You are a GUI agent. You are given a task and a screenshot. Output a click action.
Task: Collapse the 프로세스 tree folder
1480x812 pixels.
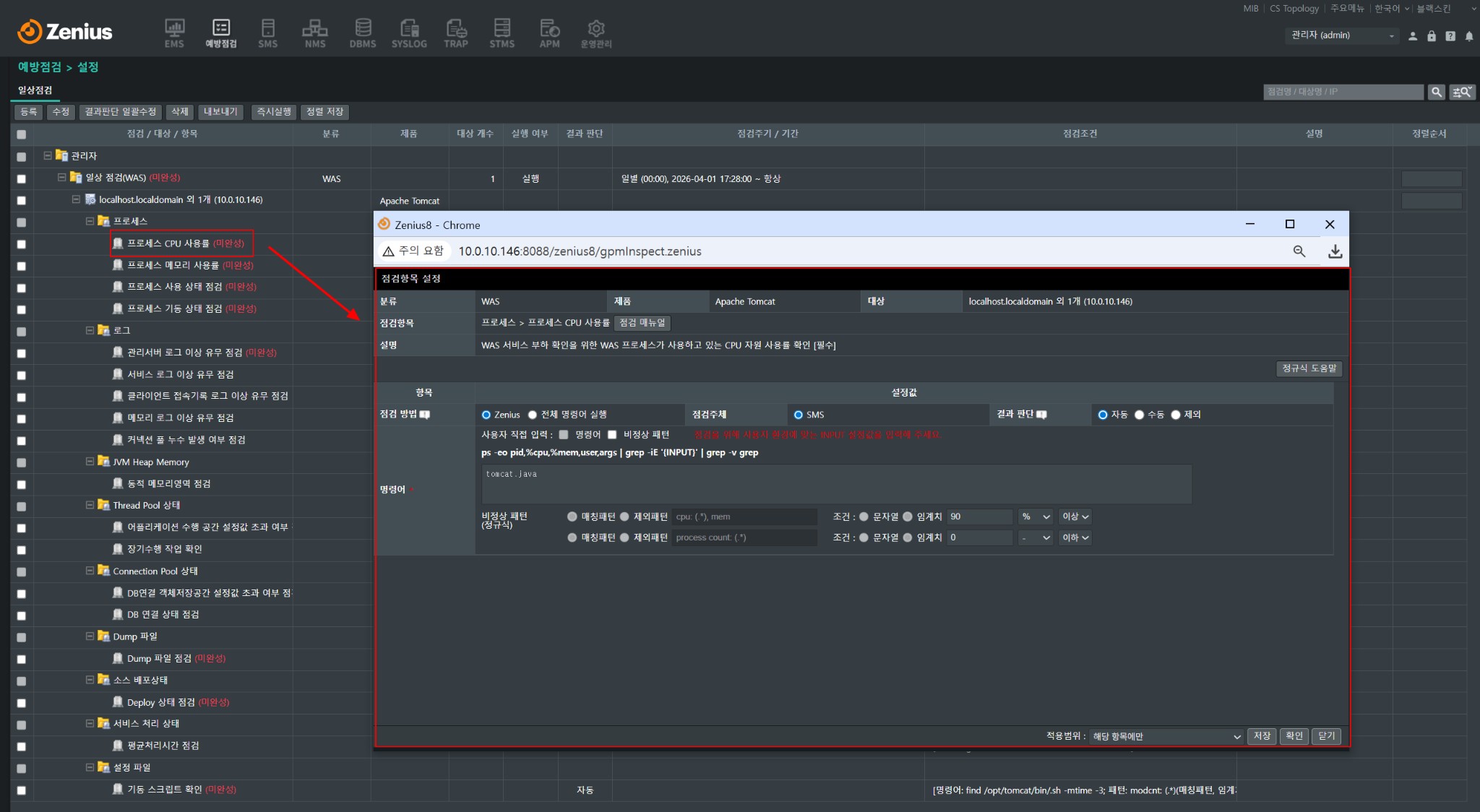[90, 221]
